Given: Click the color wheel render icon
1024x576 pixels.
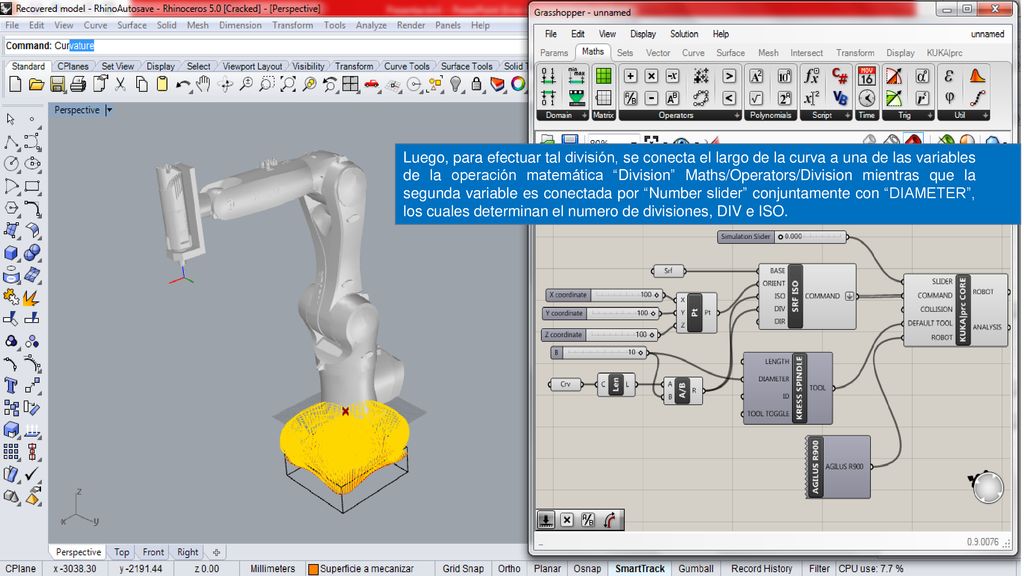Looking at the screenshot, I should tap(518, 84).
